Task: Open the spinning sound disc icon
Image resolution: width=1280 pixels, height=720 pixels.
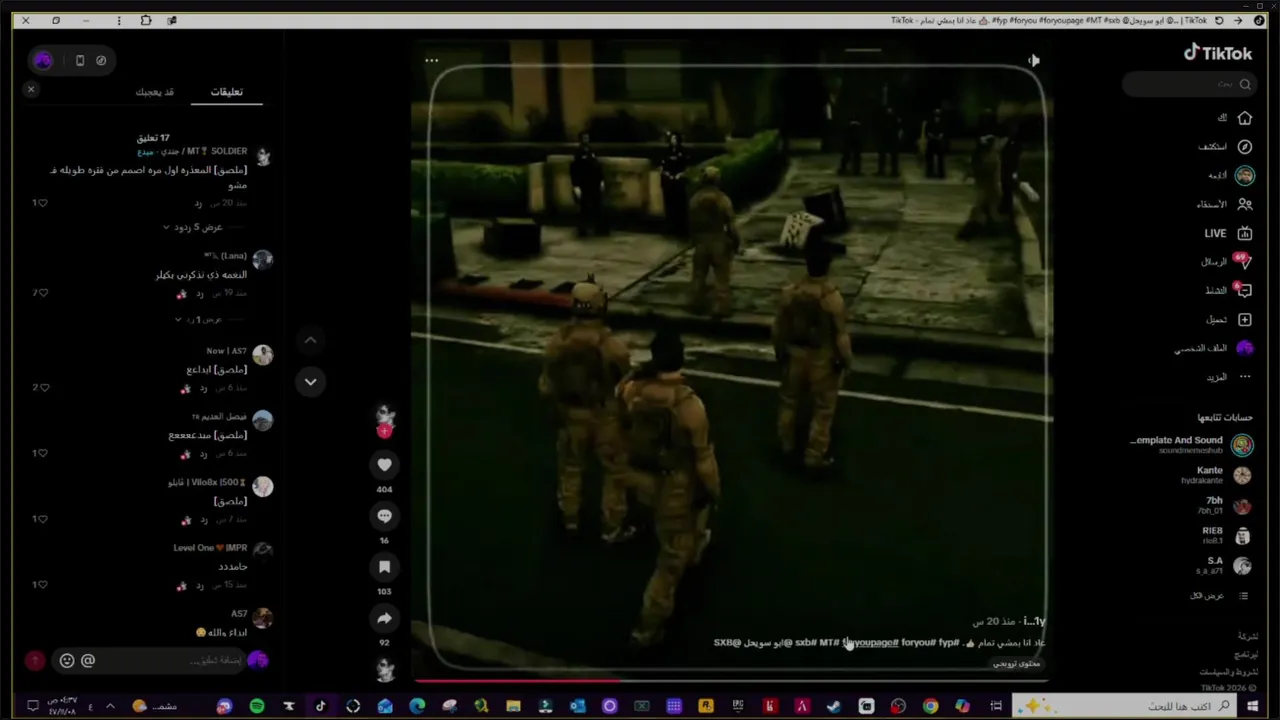Action: coord(385,670)
